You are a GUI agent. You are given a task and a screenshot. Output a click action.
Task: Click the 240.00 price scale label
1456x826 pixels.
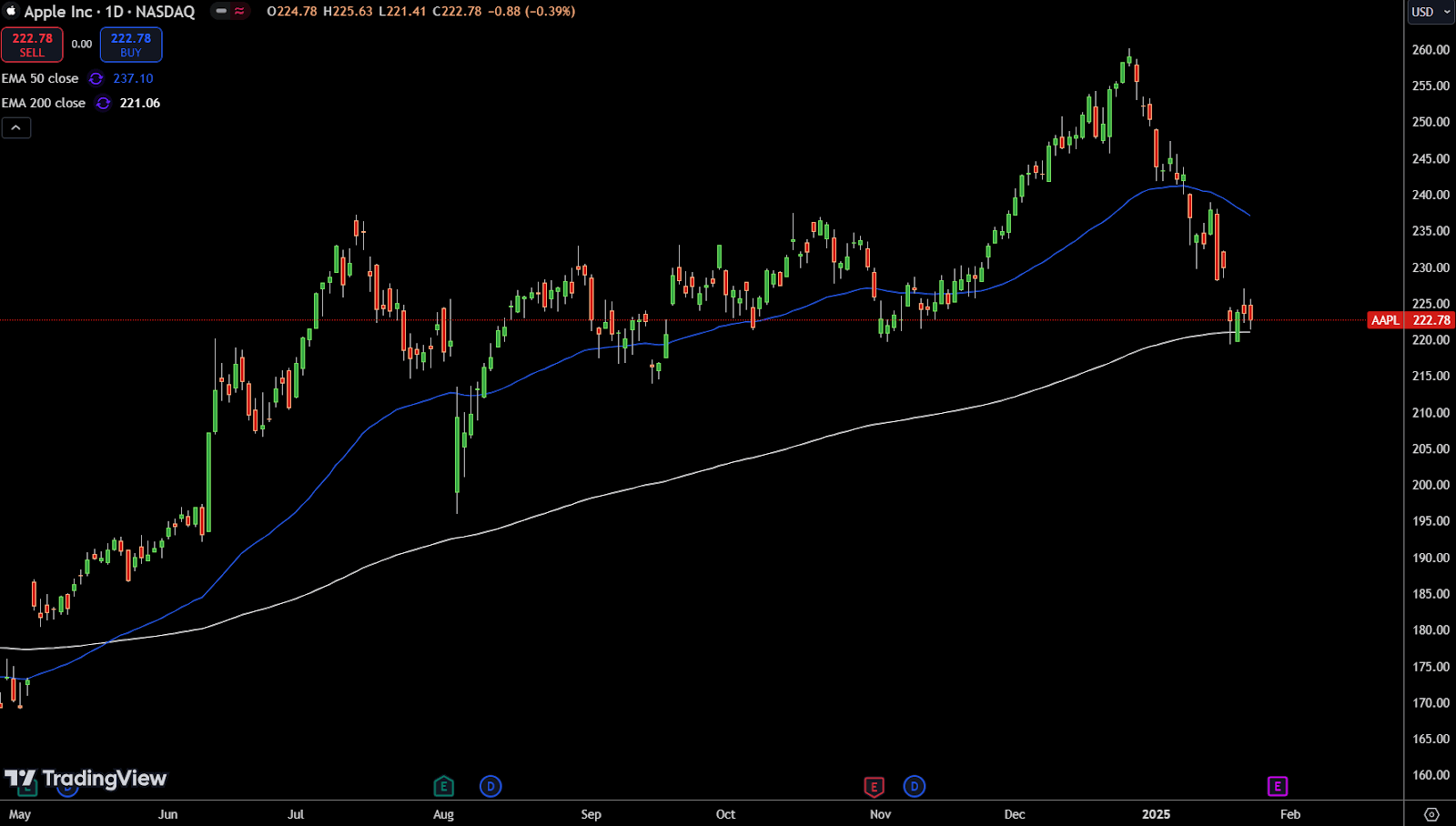point(1431,195)
